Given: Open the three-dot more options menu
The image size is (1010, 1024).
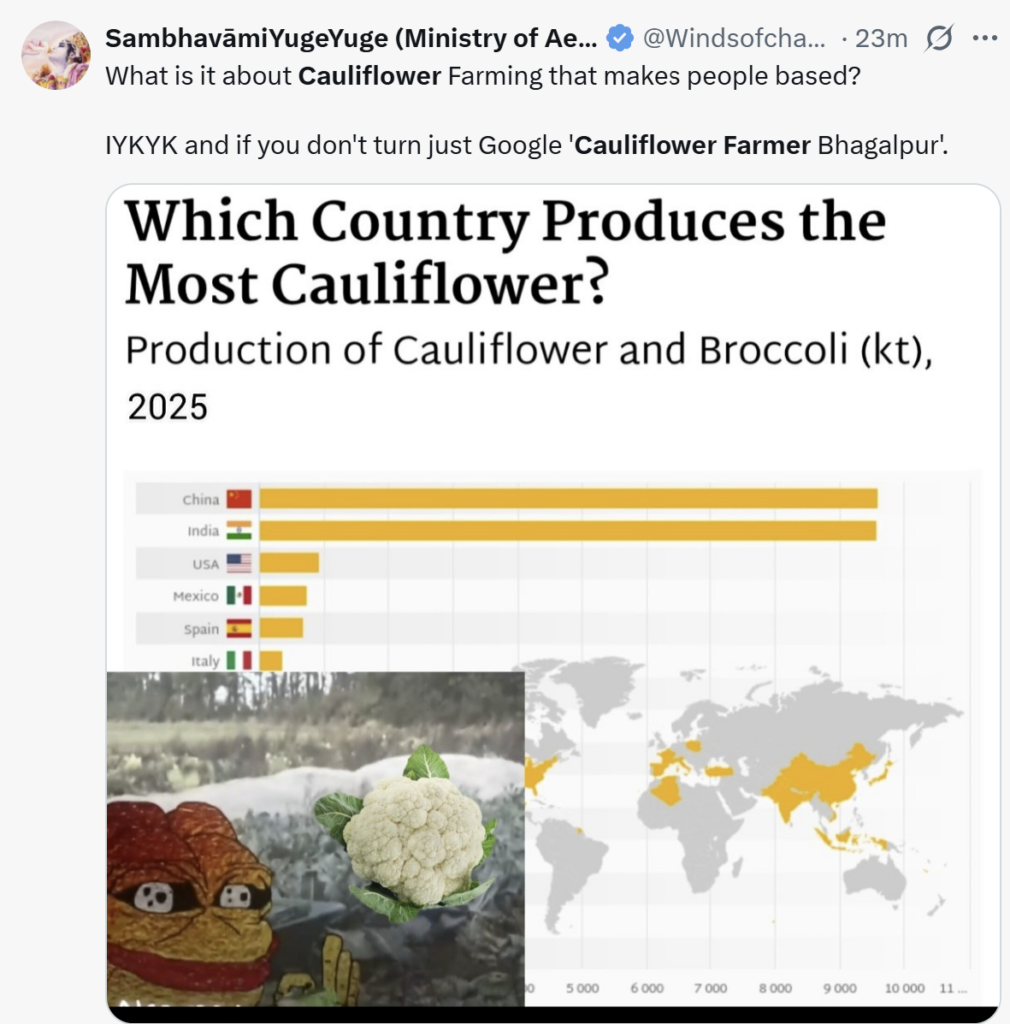Looking at the screenshot, I should coord(984,39).
